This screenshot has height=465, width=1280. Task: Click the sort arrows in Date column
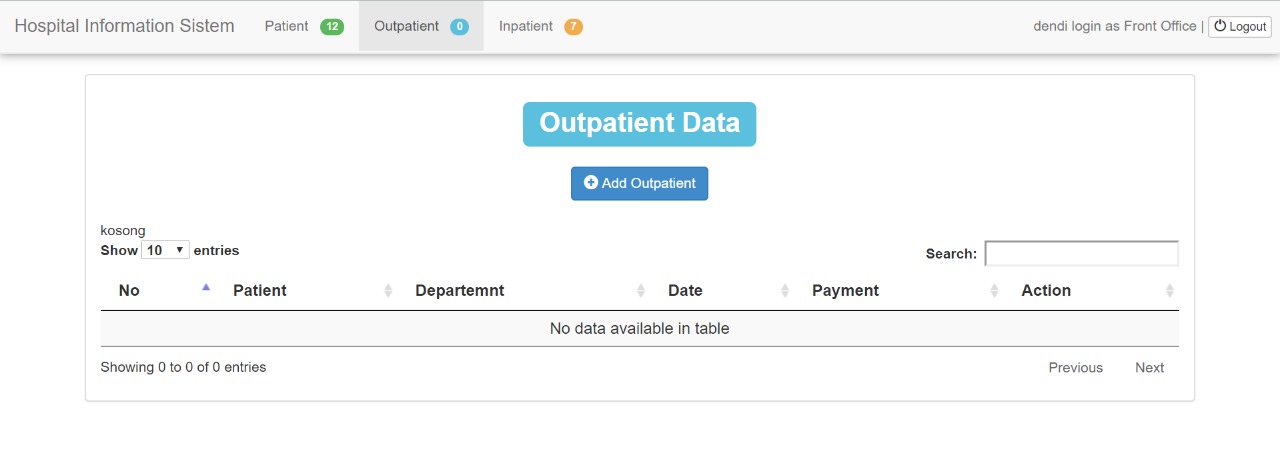click(785, 291)
